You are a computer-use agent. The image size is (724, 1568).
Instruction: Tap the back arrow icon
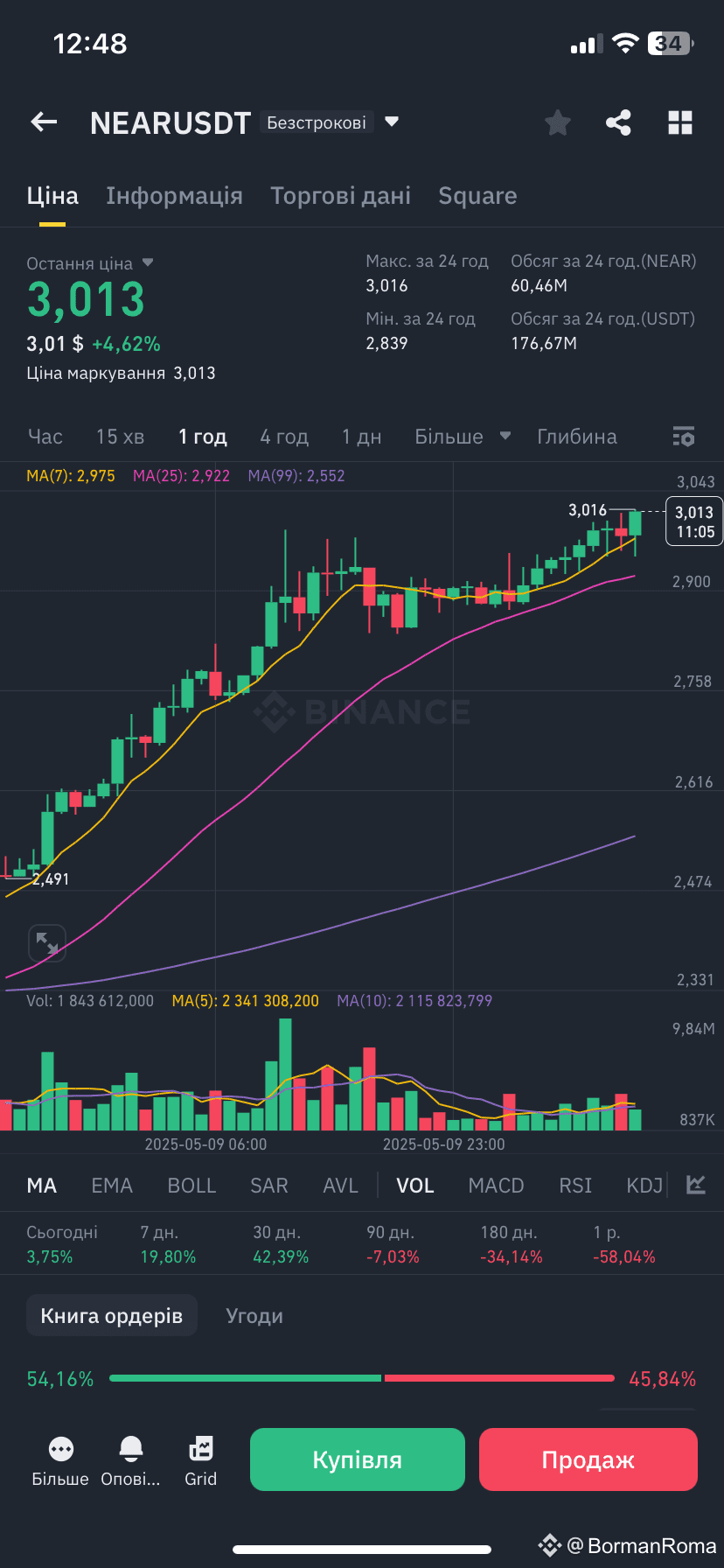[44, 122]
